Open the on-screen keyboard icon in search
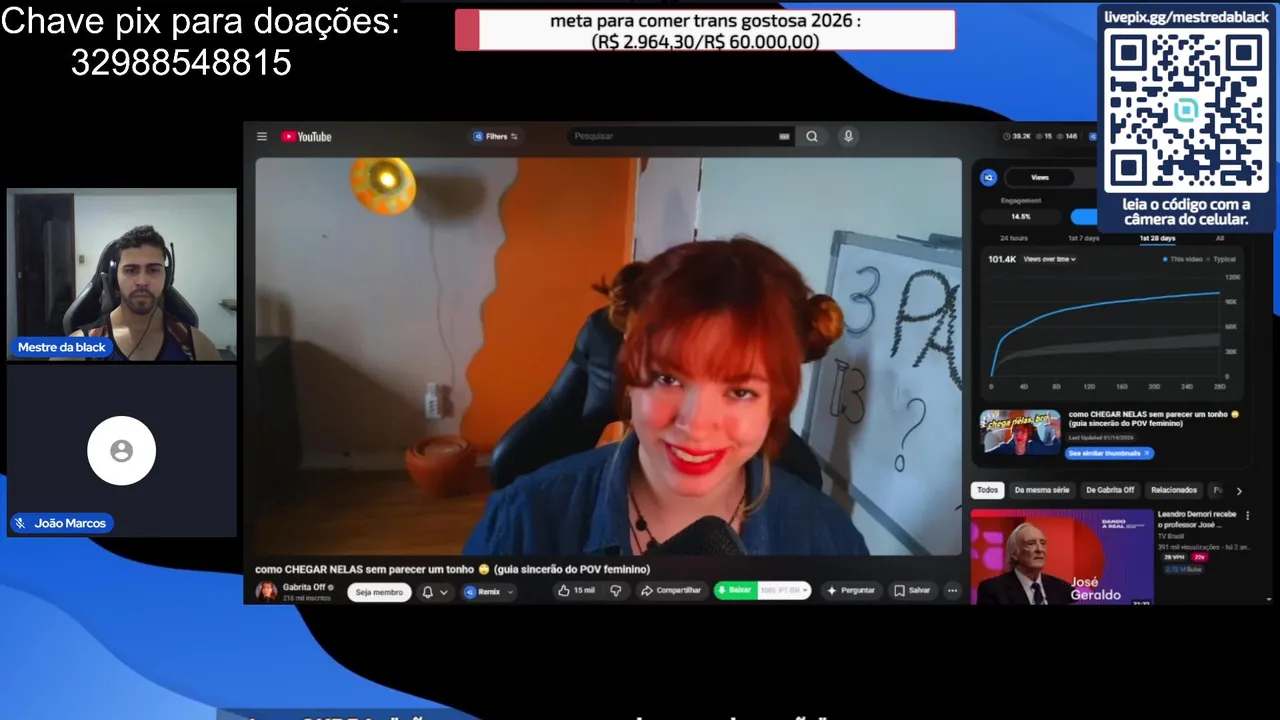 [784, 137]
